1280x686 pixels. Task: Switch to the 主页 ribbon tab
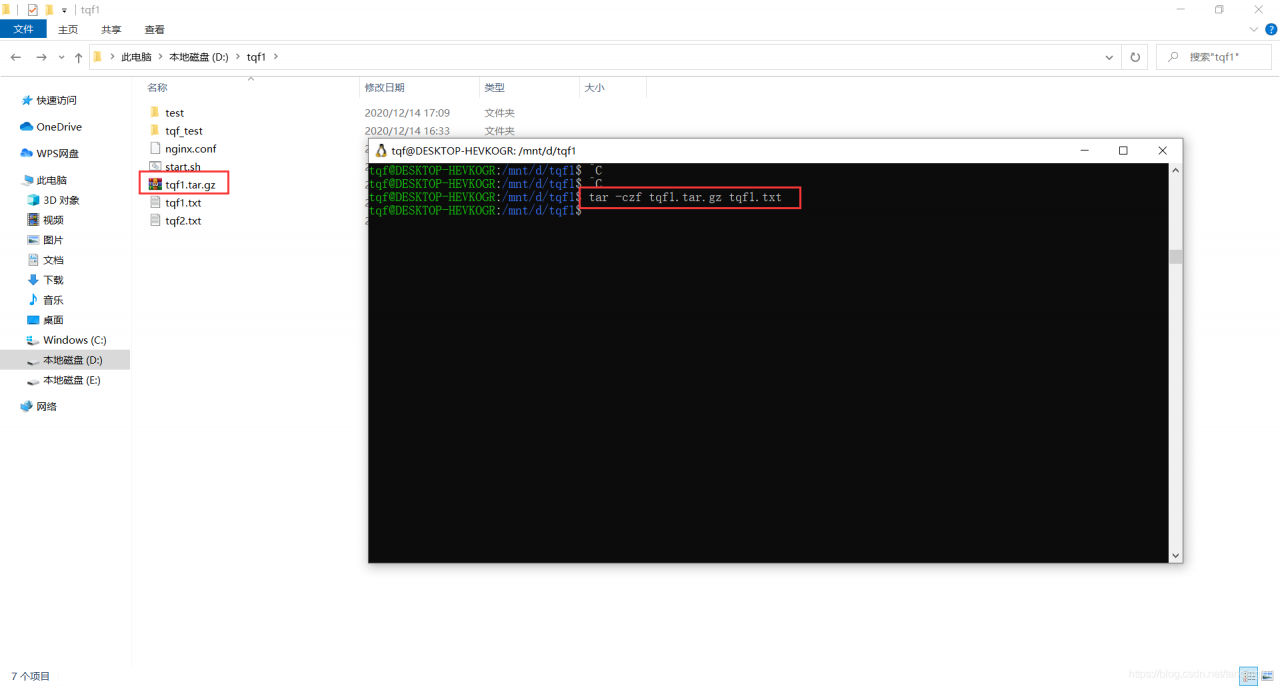coord(68,30)
